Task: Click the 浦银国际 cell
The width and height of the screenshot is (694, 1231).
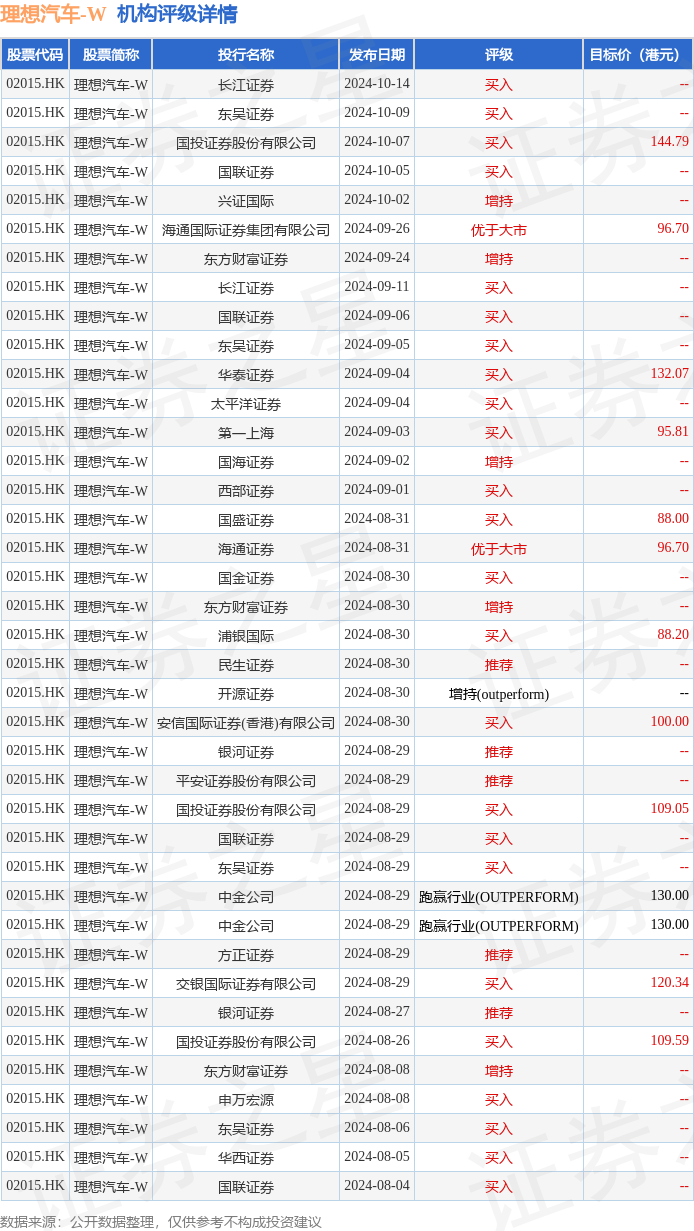Action: pyautogui.click(x=246, y=635)
